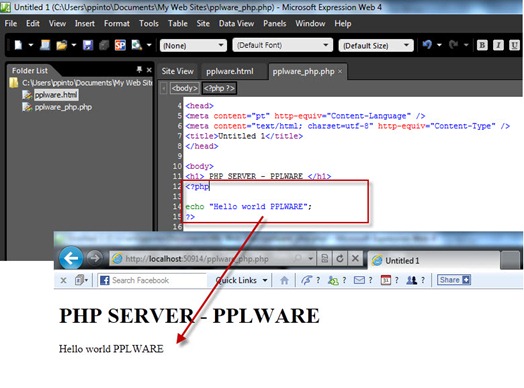Screen dimensions: 524x388
Task: Click the Save floppy disk icon
Action: [88, 45]
